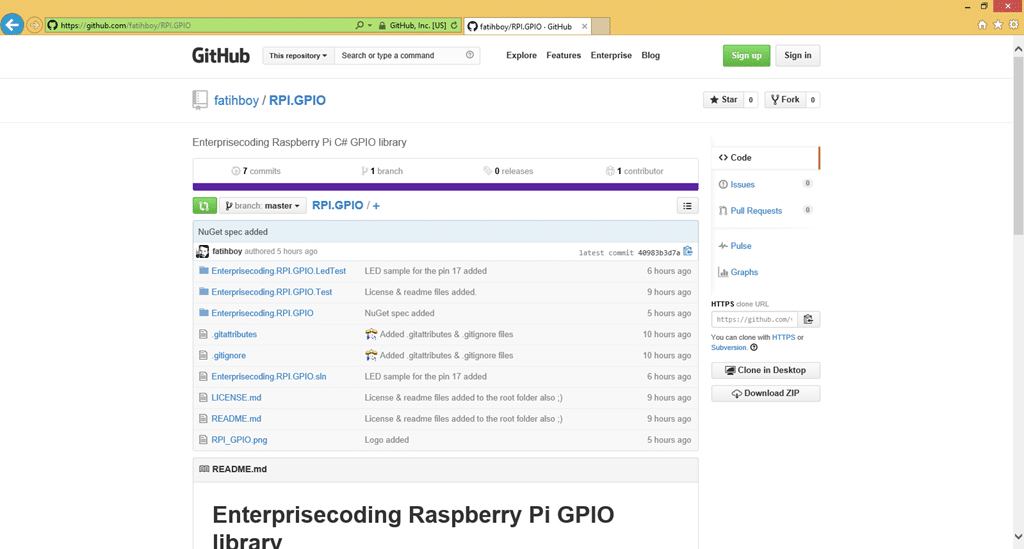Open the README.md file link

236,418
